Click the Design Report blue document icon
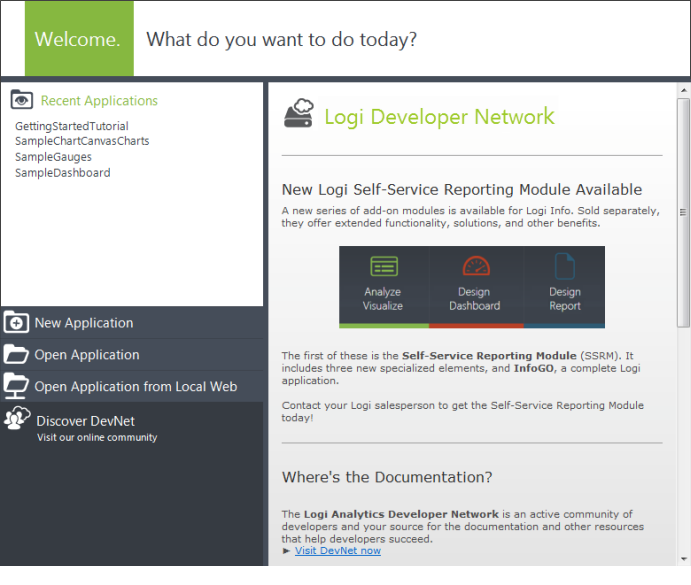This screenshot has width=691, height=585. pos(565,266)
